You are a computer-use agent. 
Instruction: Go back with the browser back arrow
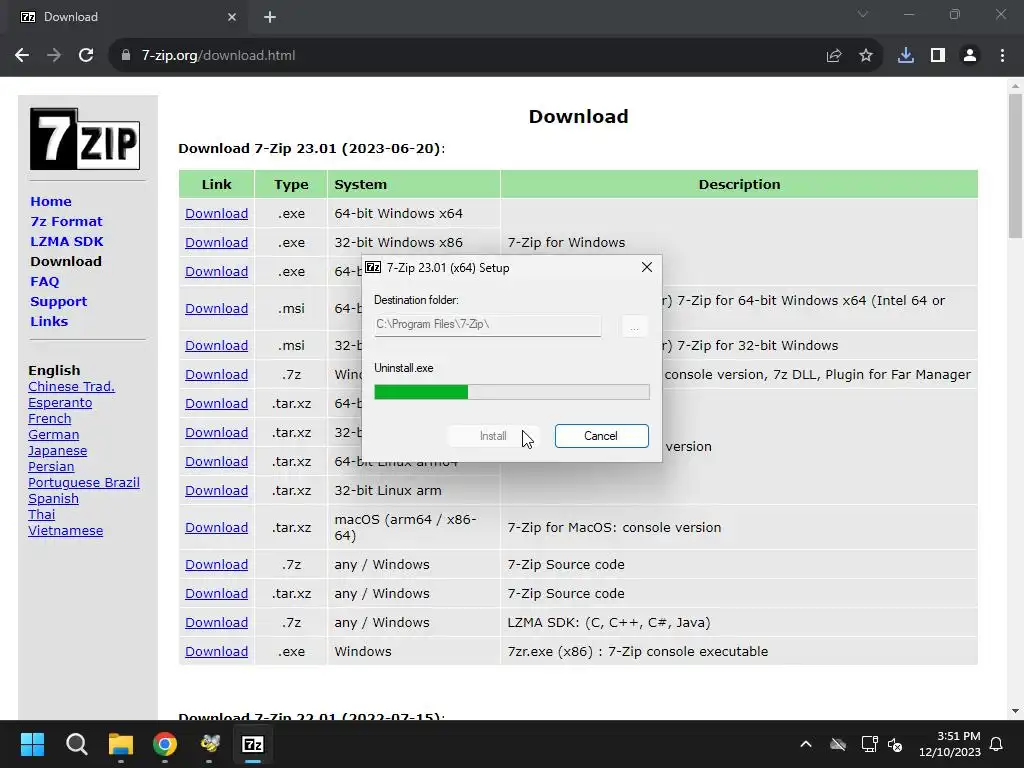(x=22, y=56)
